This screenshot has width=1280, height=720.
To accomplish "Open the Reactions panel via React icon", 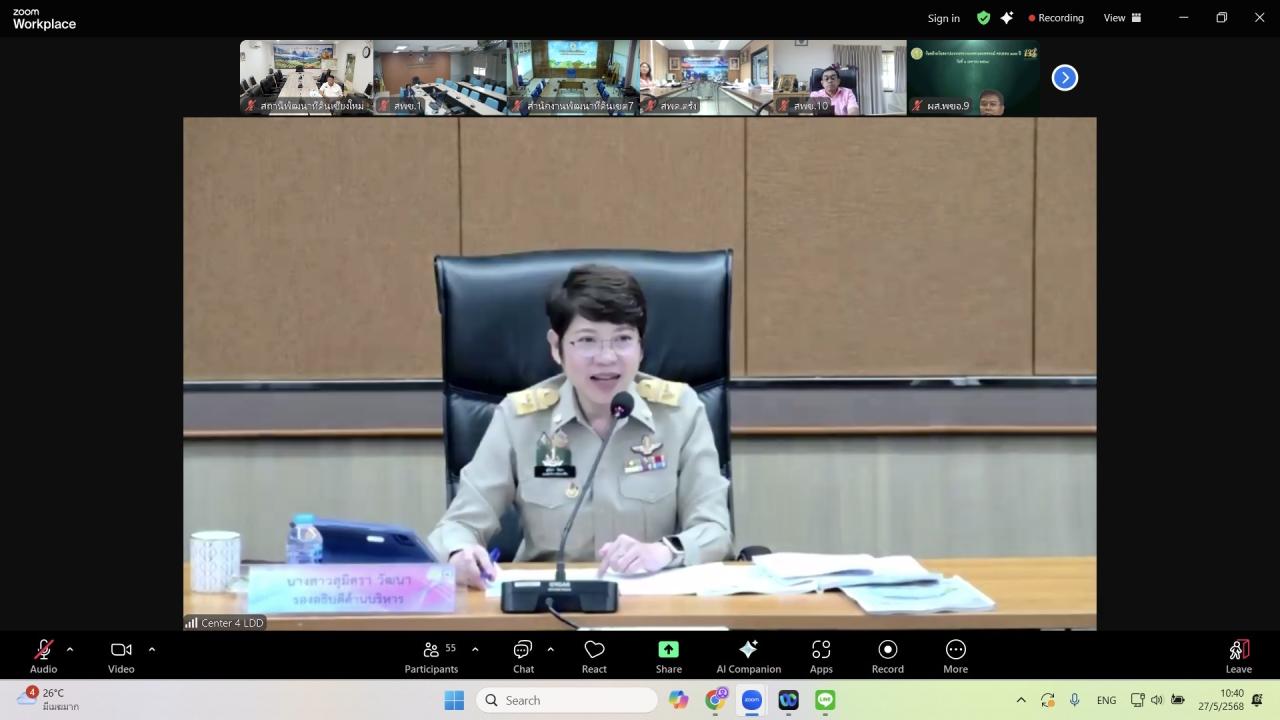I will coord(594,650).
